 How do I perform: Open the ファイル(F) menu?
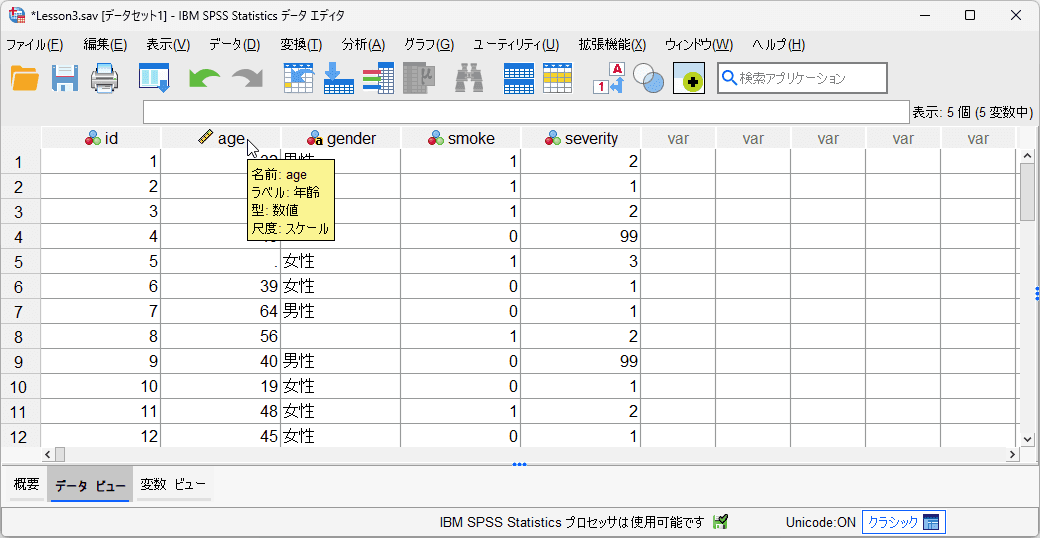[34, 45]
